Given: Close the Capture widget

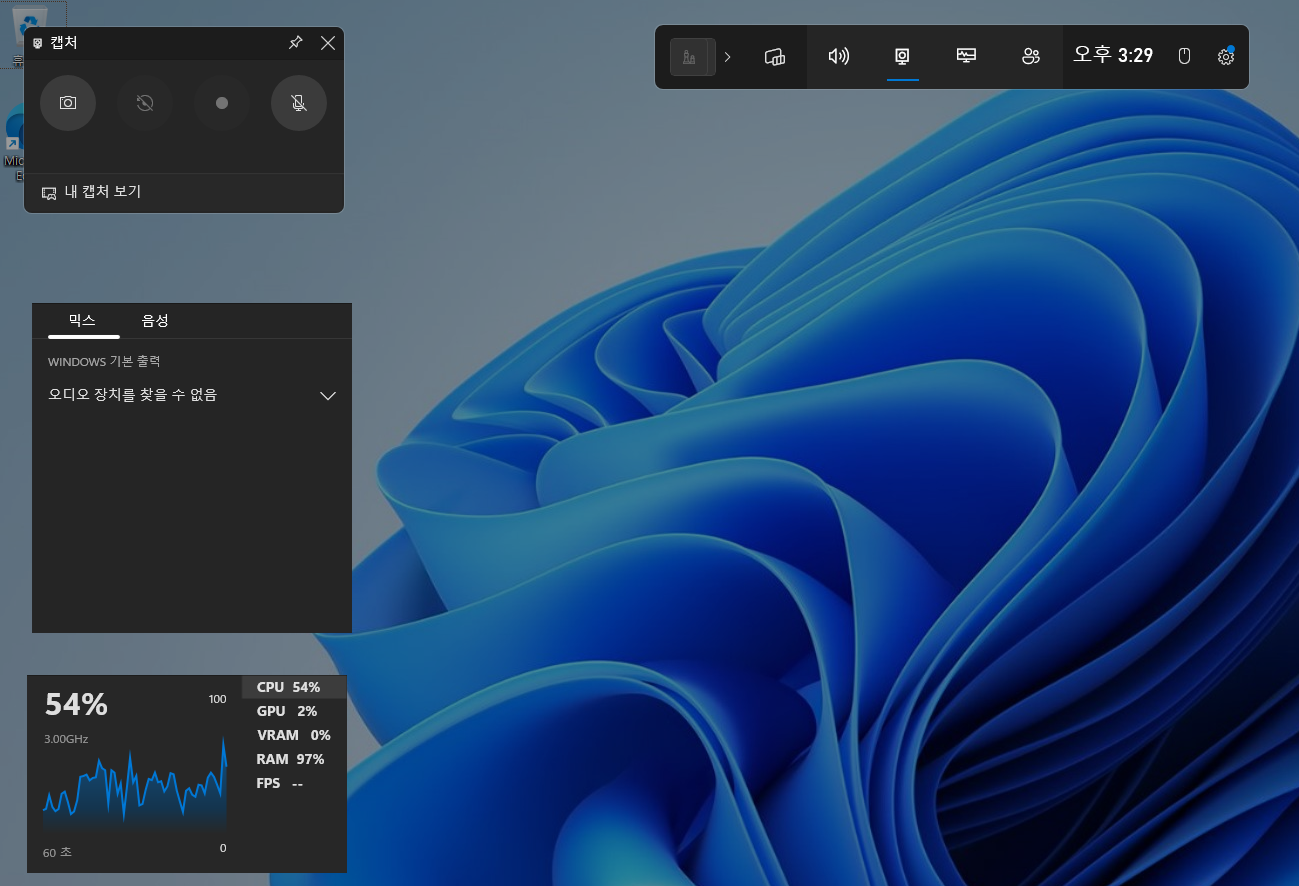Looking at the screenshot, I should pos(328,43).
